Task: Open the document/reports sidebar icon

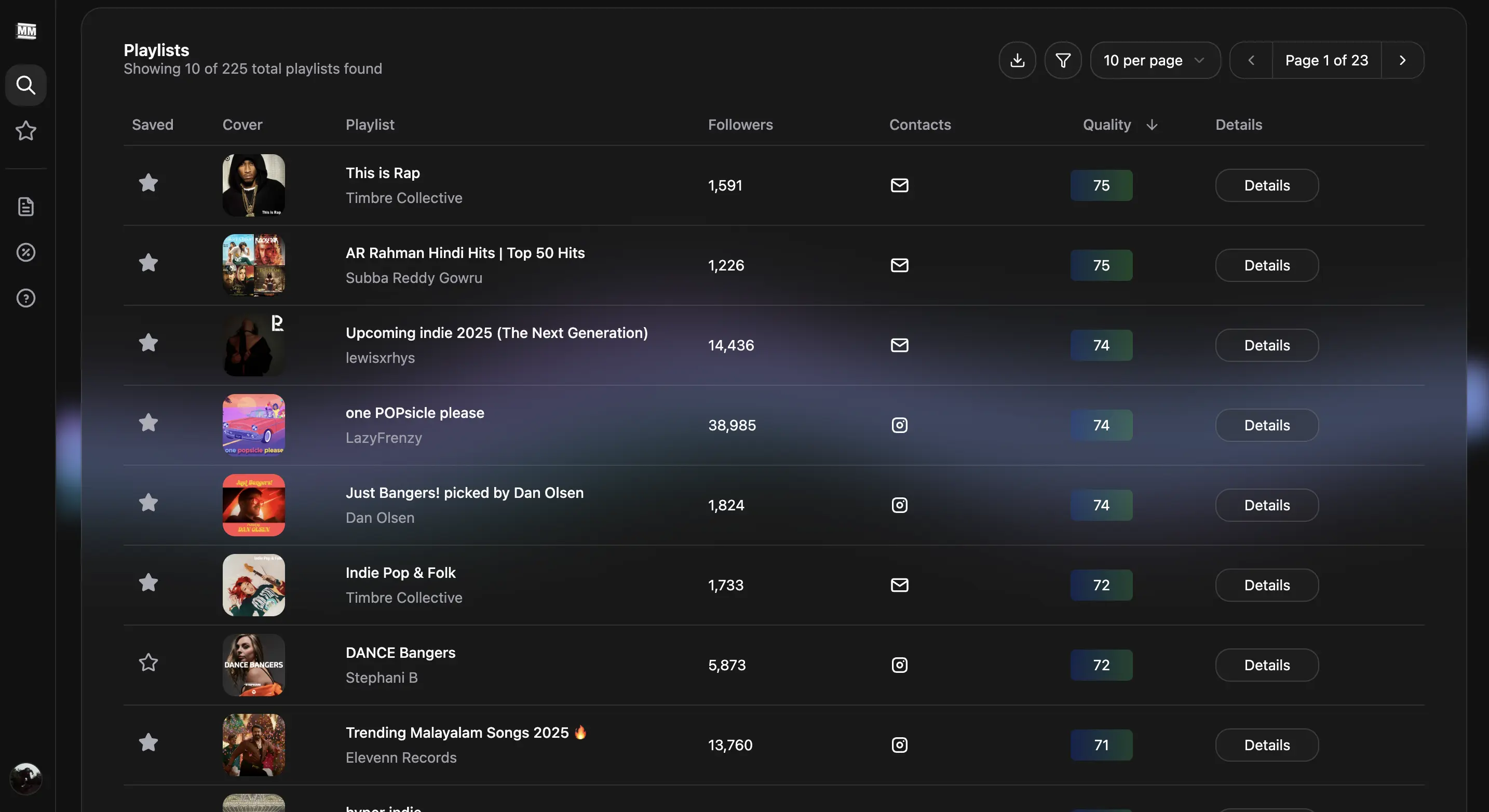Action: 26,206
